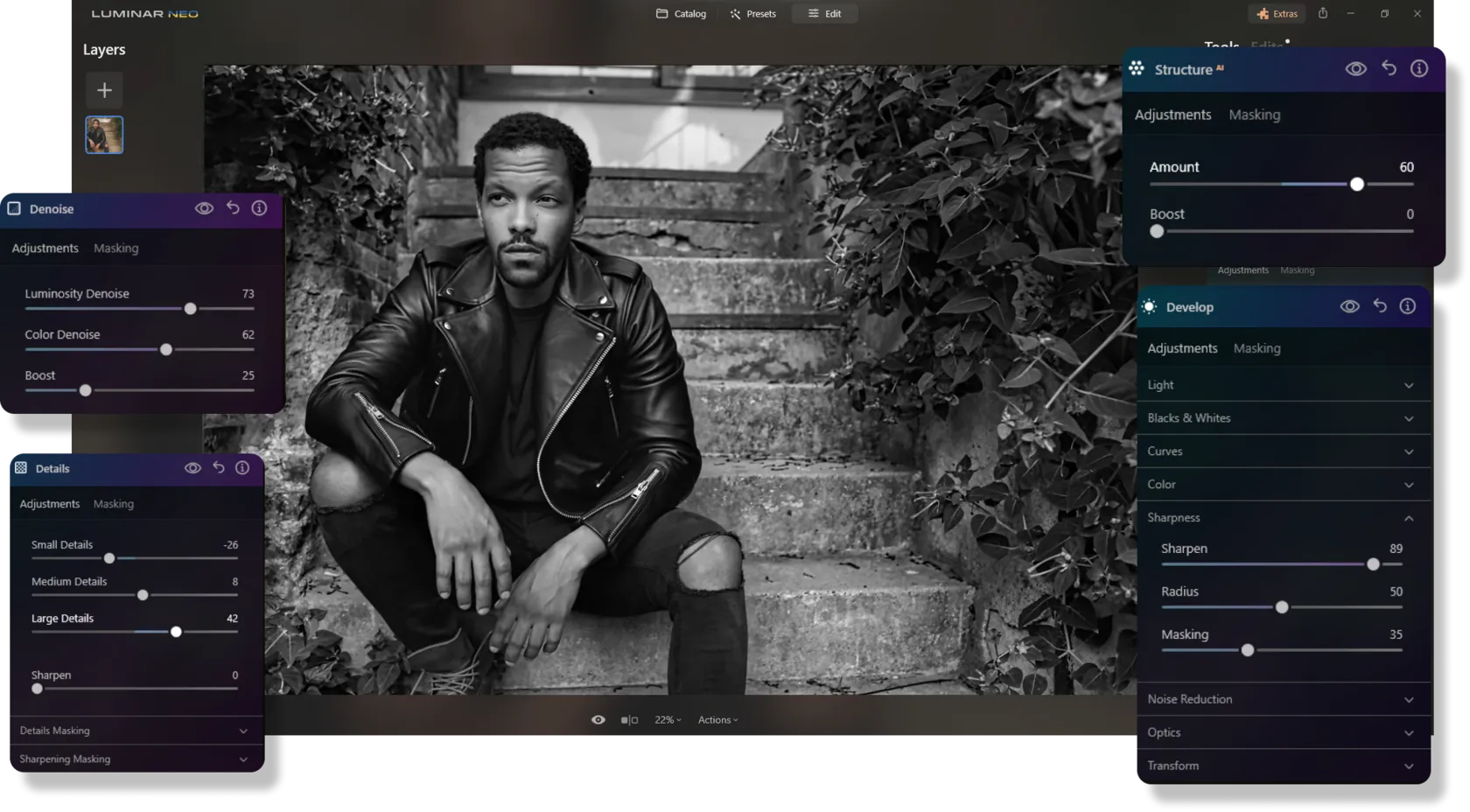Toggle the before/after compare icon

pos(629,720)
